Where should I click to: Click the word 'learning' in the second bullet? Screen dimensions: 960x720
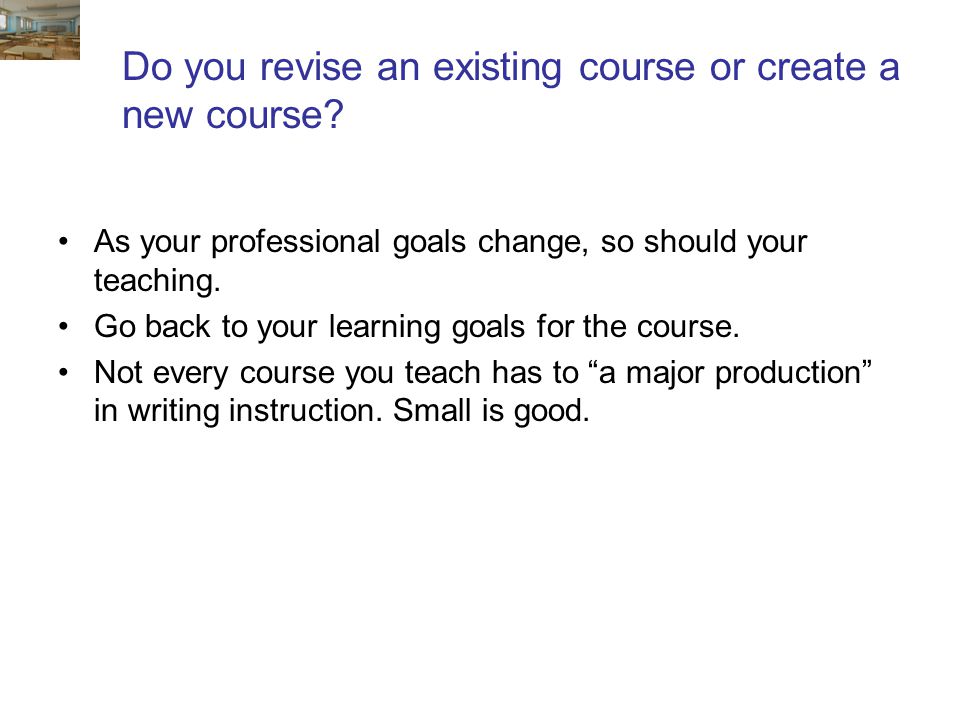point(384,326)
